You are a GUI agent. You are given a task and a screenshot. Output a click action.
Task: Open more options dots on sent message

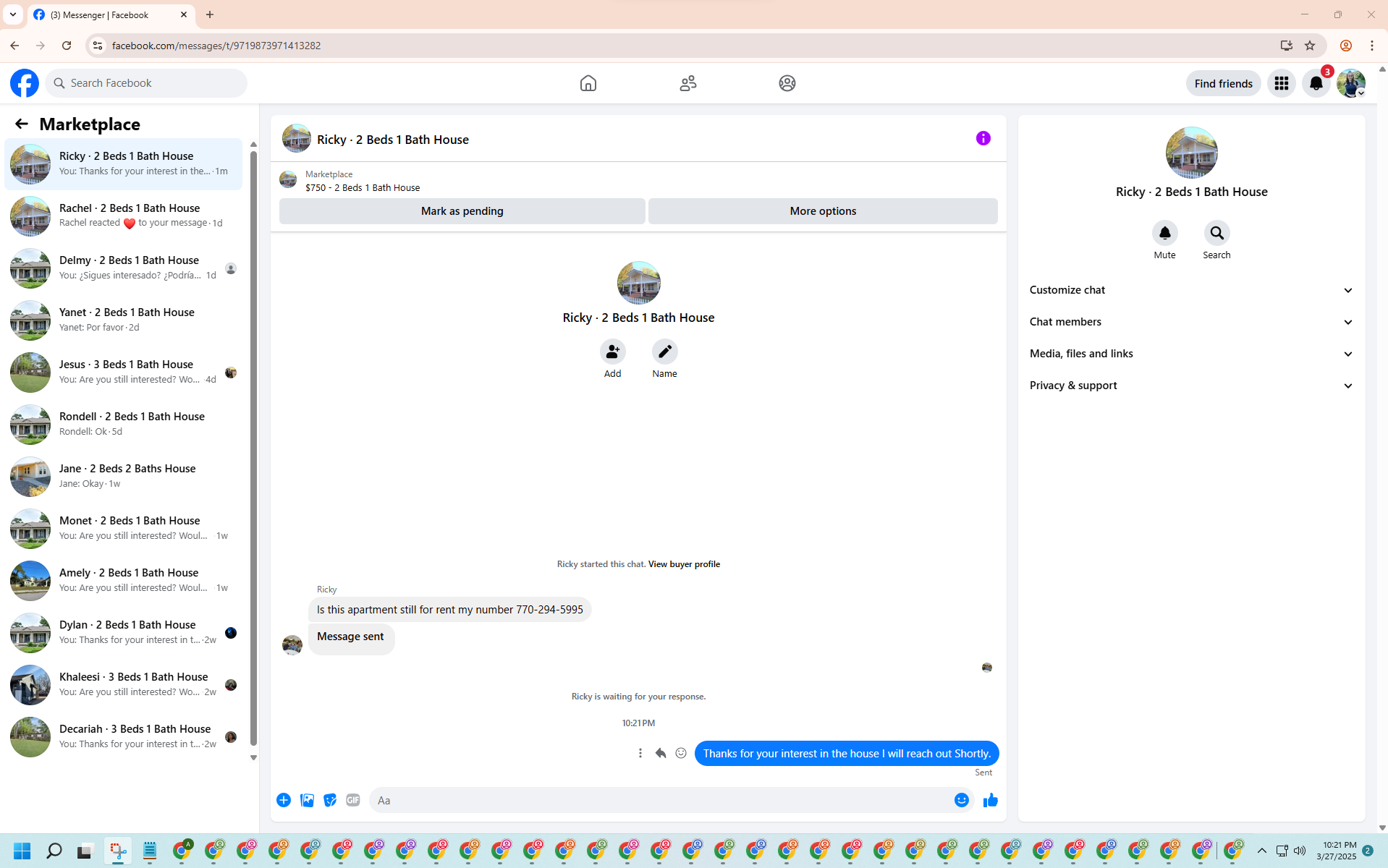pyautogui.click(x=640, y=753)
